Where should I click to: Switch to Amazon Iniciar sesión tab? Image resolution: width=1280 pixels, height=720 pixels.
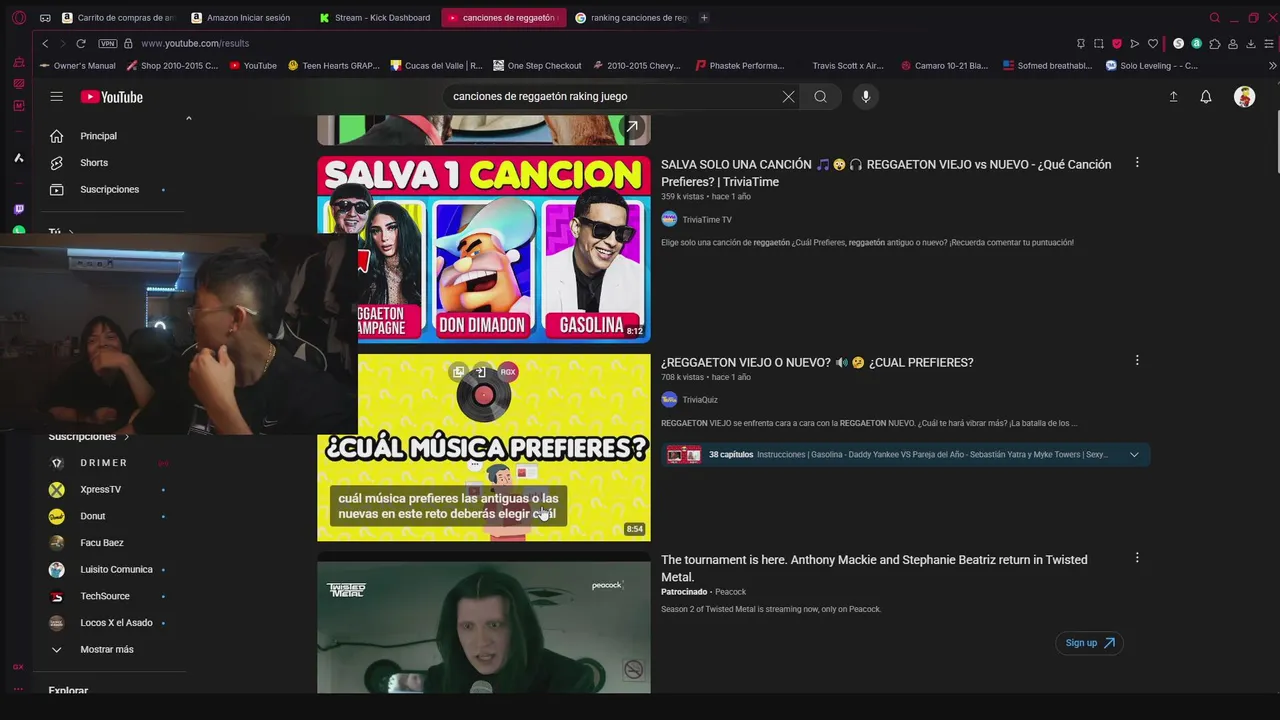(247, 18)
